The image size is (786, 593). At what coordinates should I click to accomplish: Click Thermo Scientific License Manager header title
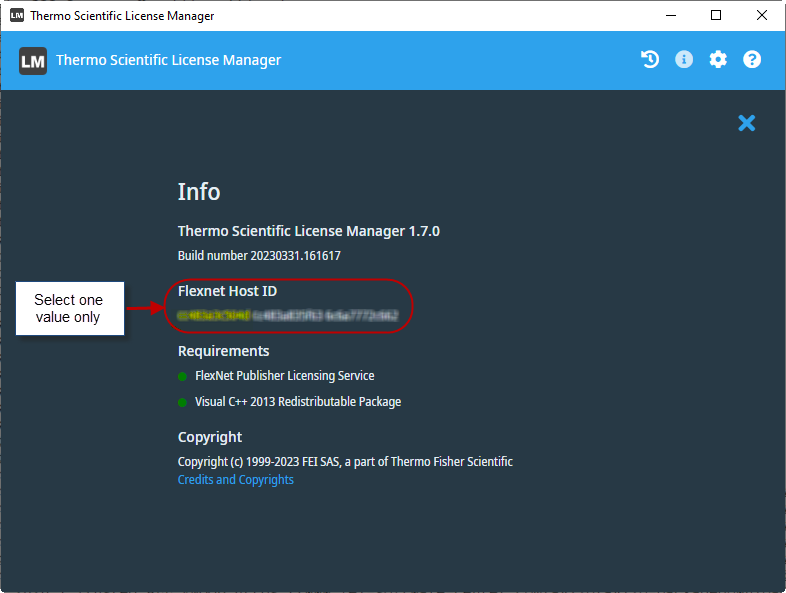(168, 60)
